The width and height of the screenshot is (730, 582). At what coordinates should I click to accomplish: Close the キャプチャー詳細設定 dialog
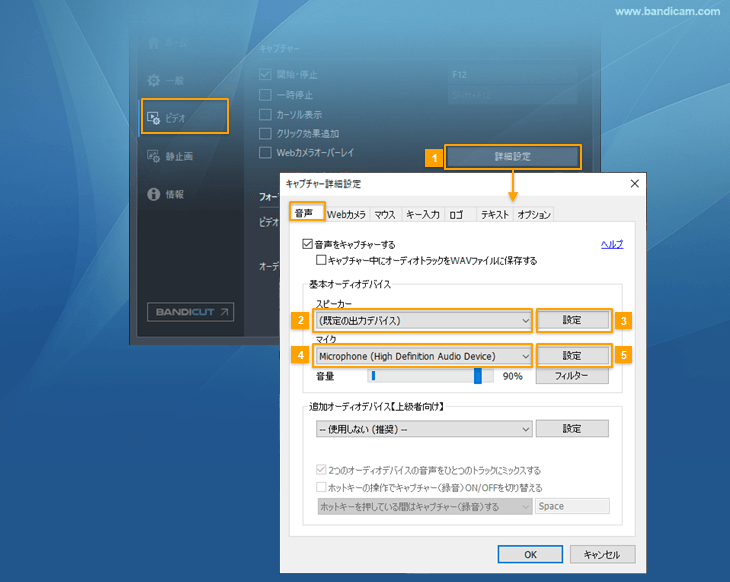[635, 183]
